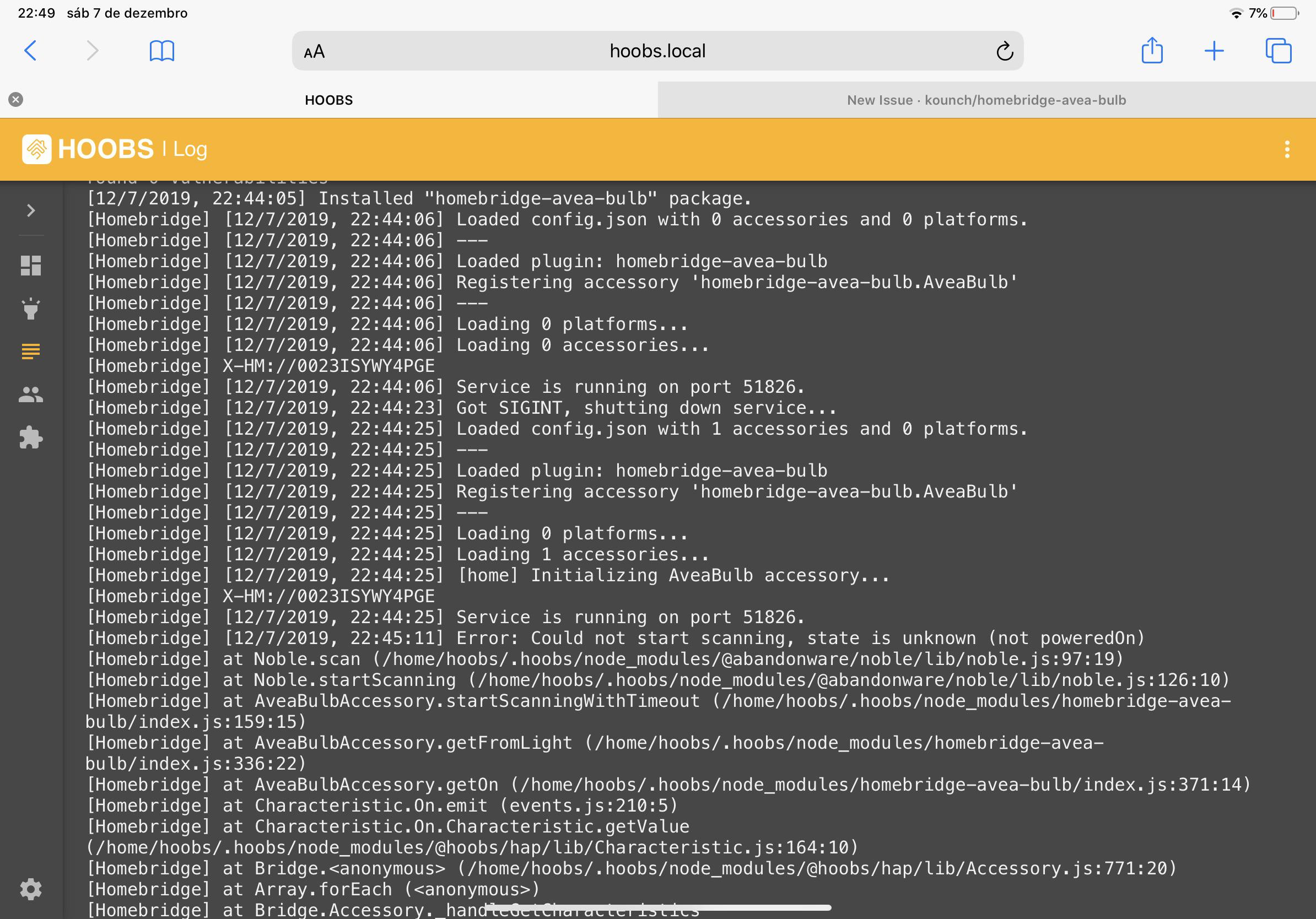Expand the collapsed sidebar with the chevron
Screen dimensions: 1316x919
30,211
